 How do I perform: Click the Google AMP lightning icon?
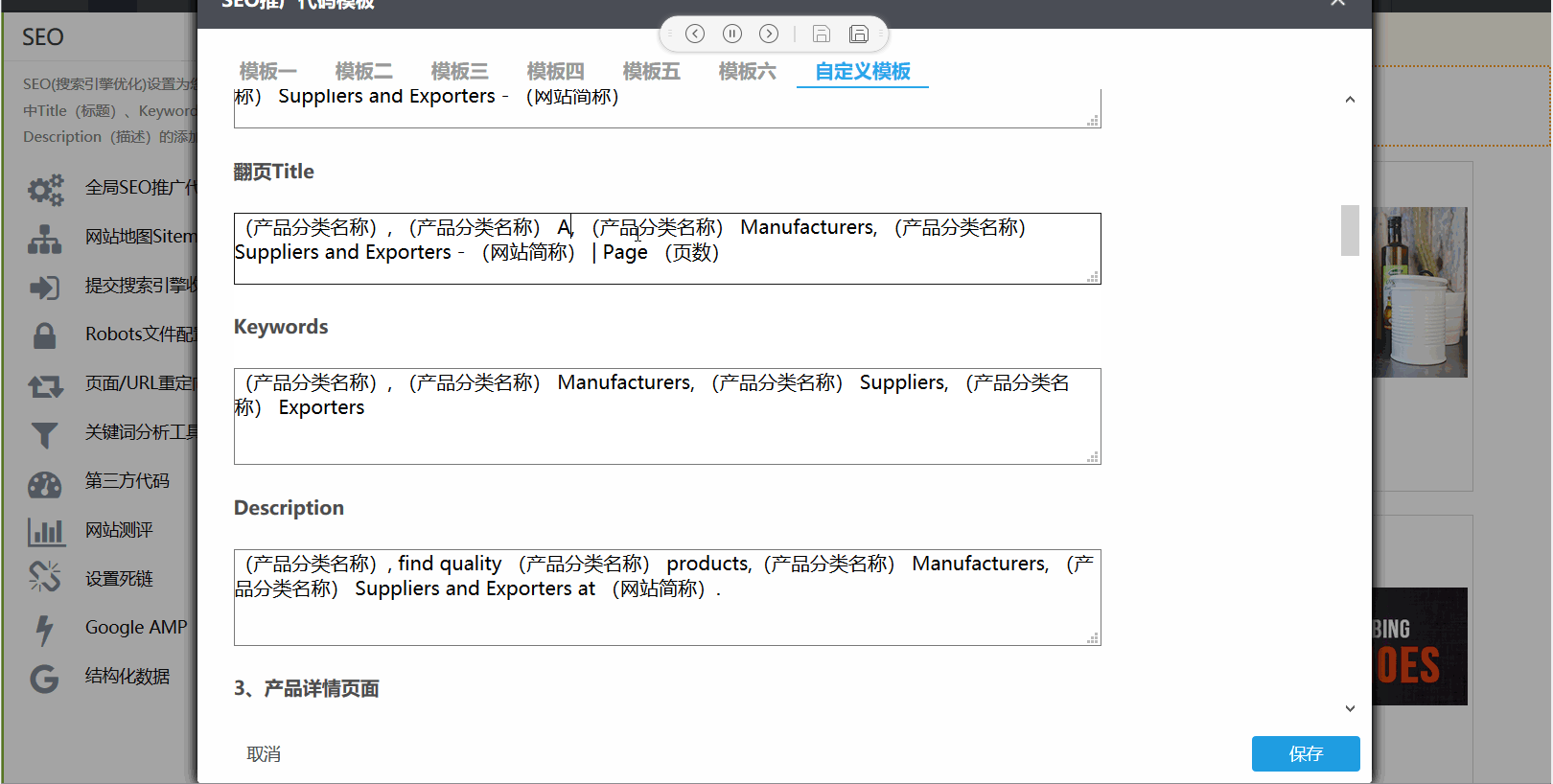(x=44, y=629)
